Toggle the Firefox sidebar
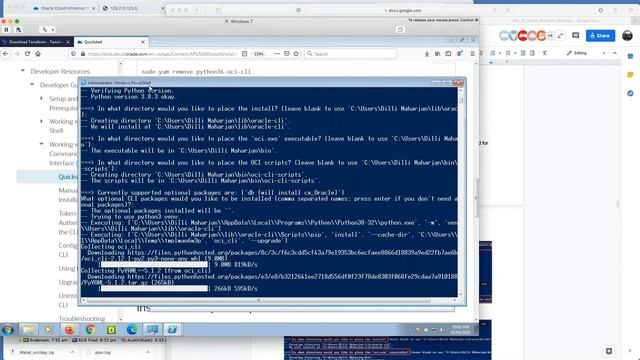640x360 pixels. 448,53
